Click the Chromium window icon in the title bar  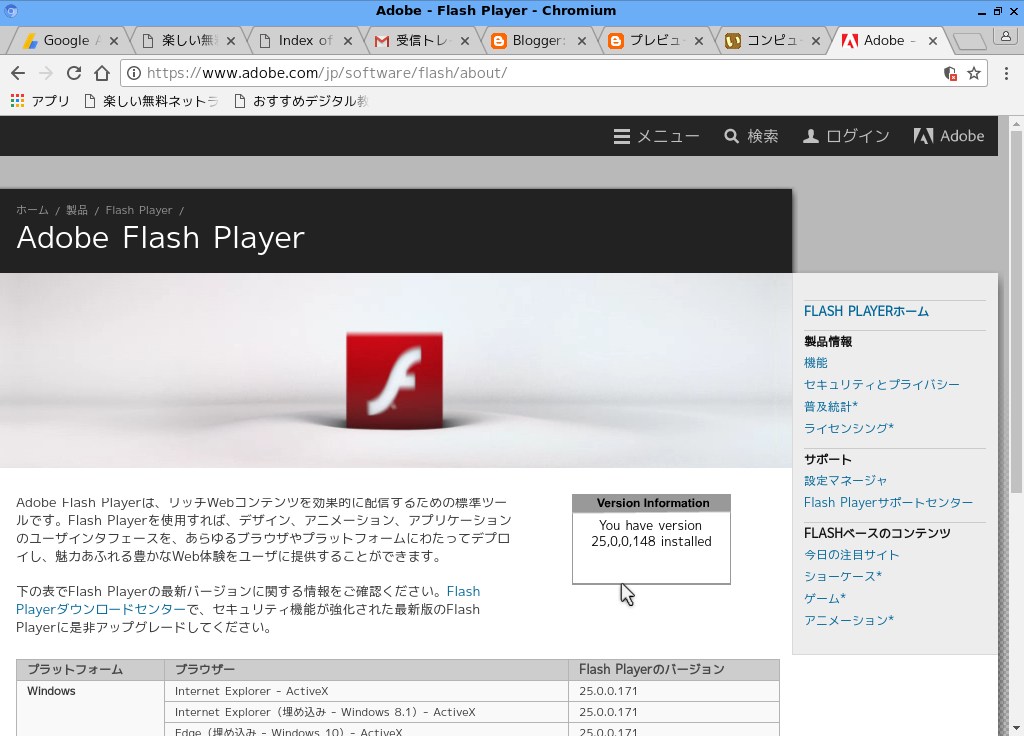pyautogui.click(x=10, y=10)
